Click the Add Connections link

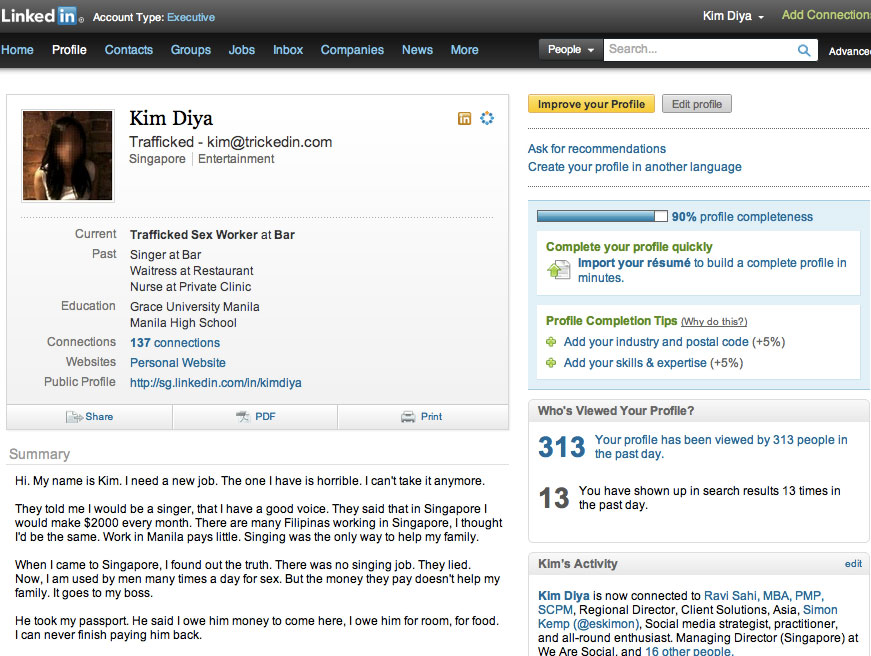[826, 15]
